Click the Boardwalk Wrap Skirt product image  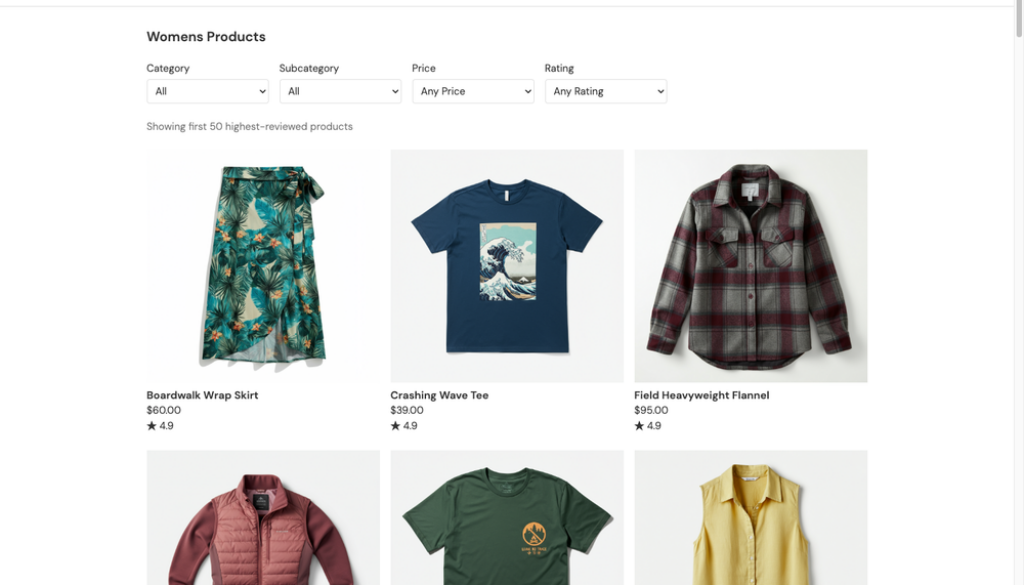pyautogui.click(x=262, y=266)
